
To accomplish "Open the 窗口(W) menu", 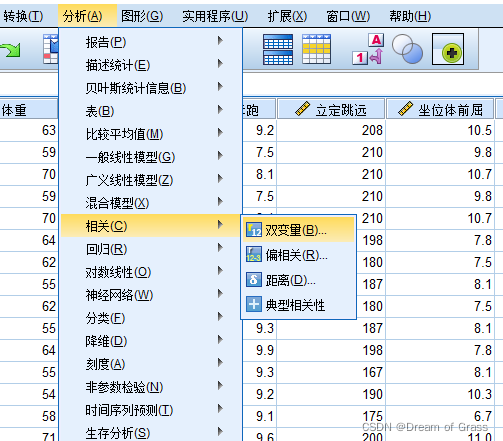I will (x=348, y=16).
